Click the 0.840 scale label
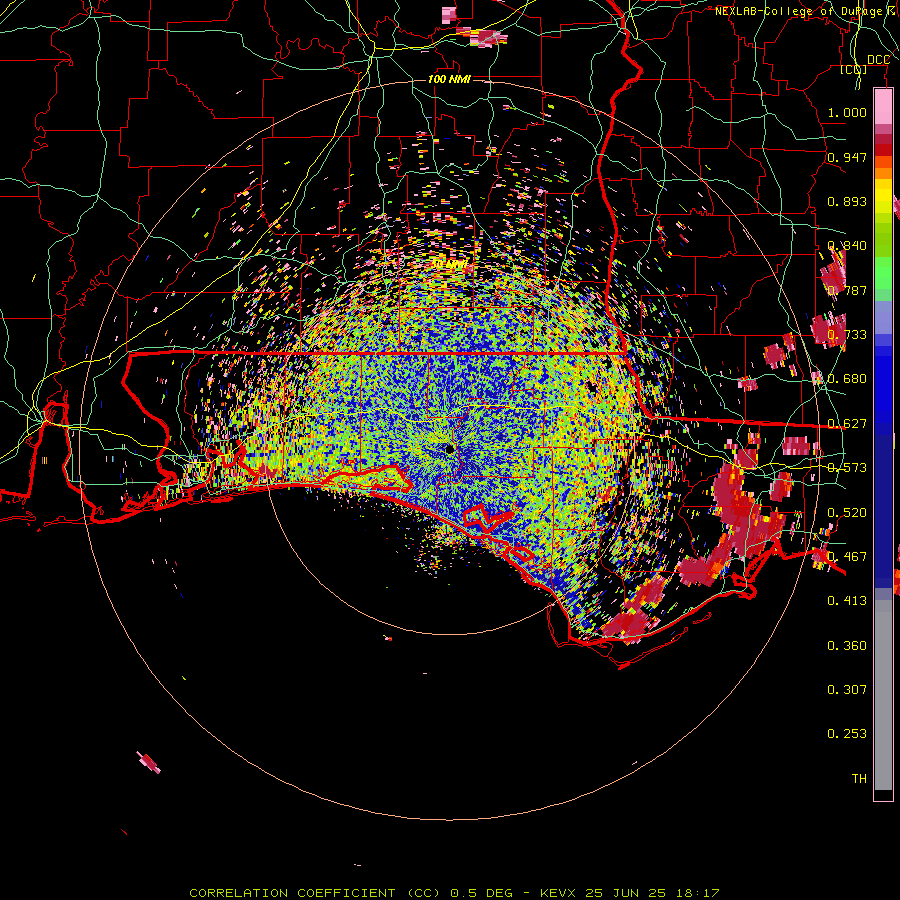Image resolution: width=900 pixels, height=900 pixels. 847,246
